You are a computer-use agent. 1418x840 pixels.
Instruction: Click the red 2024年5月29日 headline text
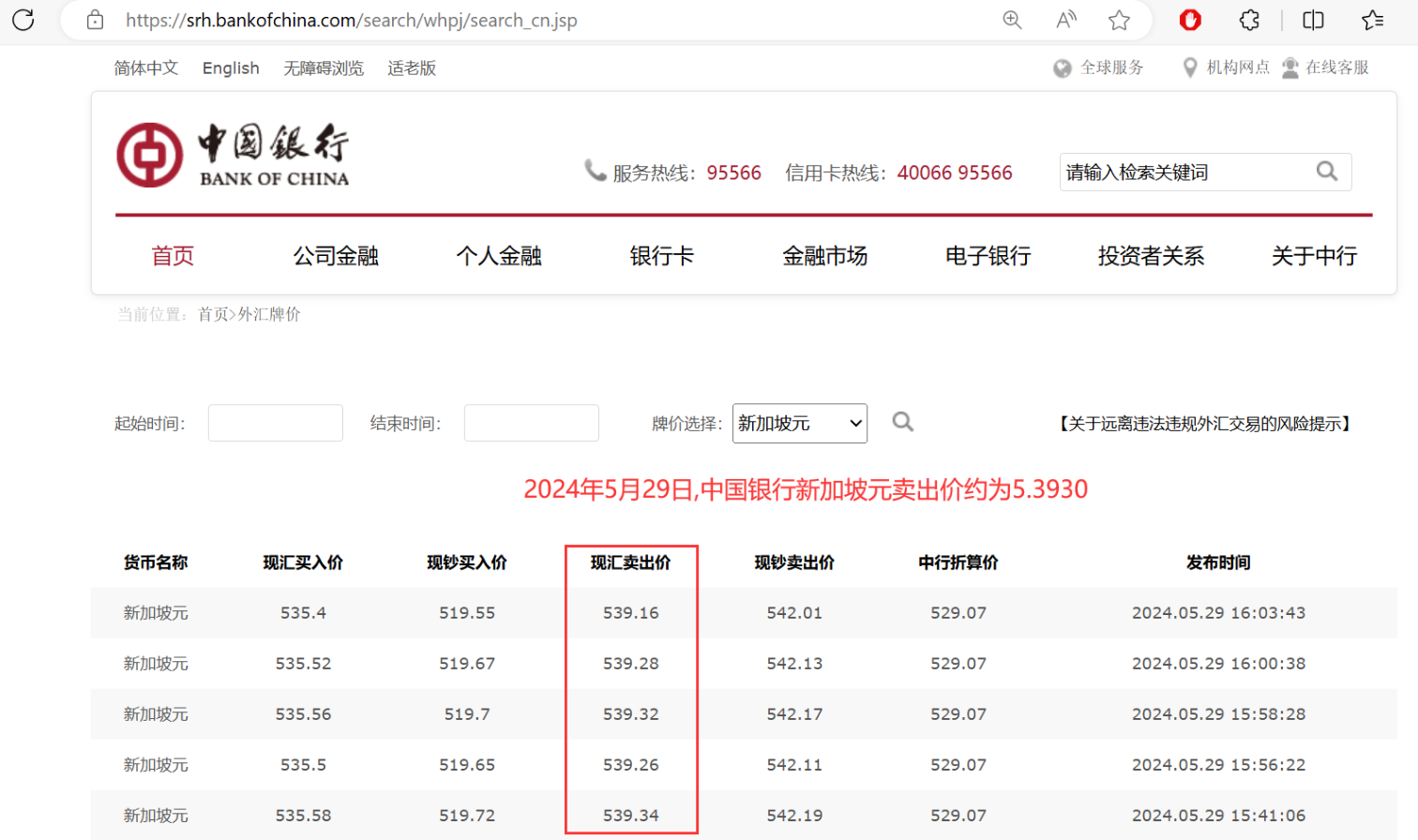(x=806, y=489)
